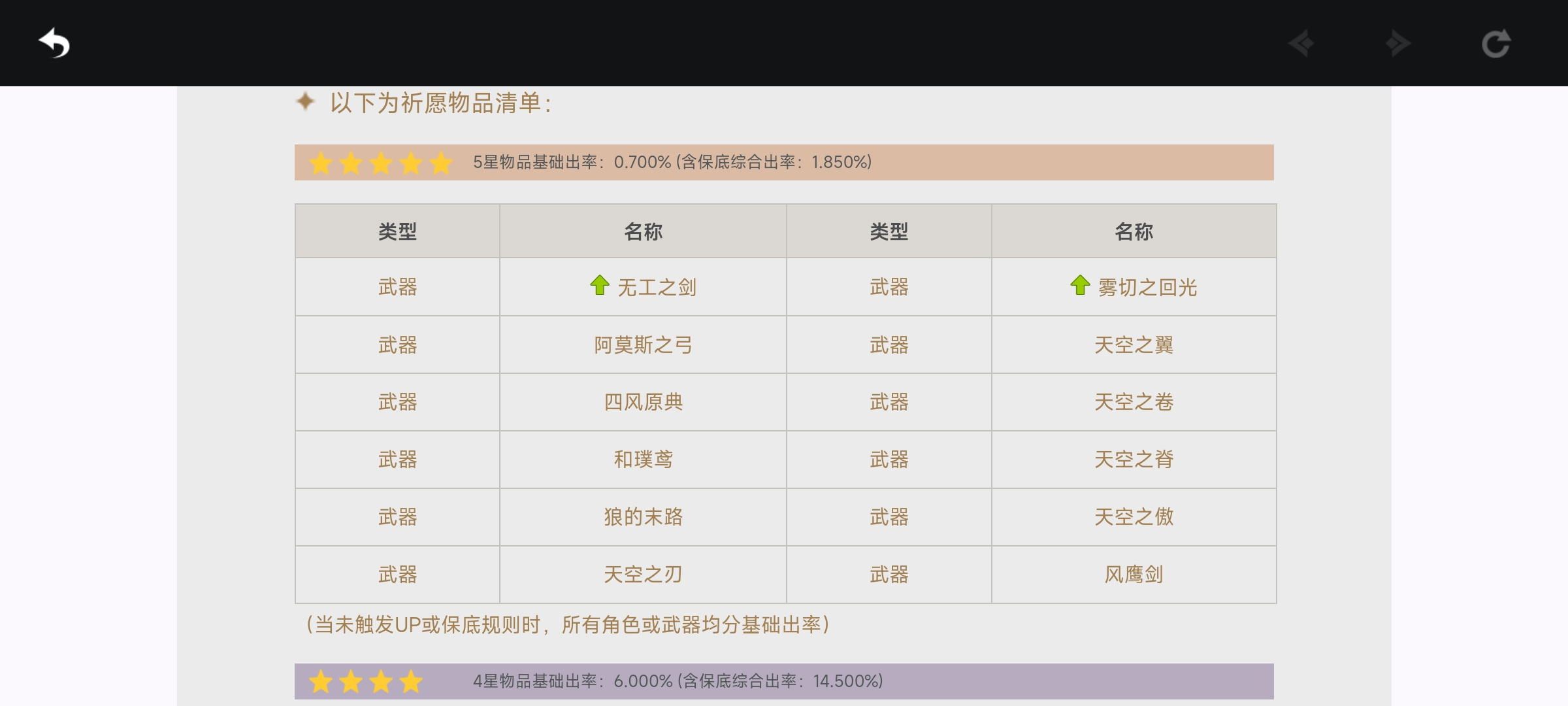The width and height of the screenshot is (1568, 706).
Task: Tap the back arrow icon
Action: click(54, 43)
